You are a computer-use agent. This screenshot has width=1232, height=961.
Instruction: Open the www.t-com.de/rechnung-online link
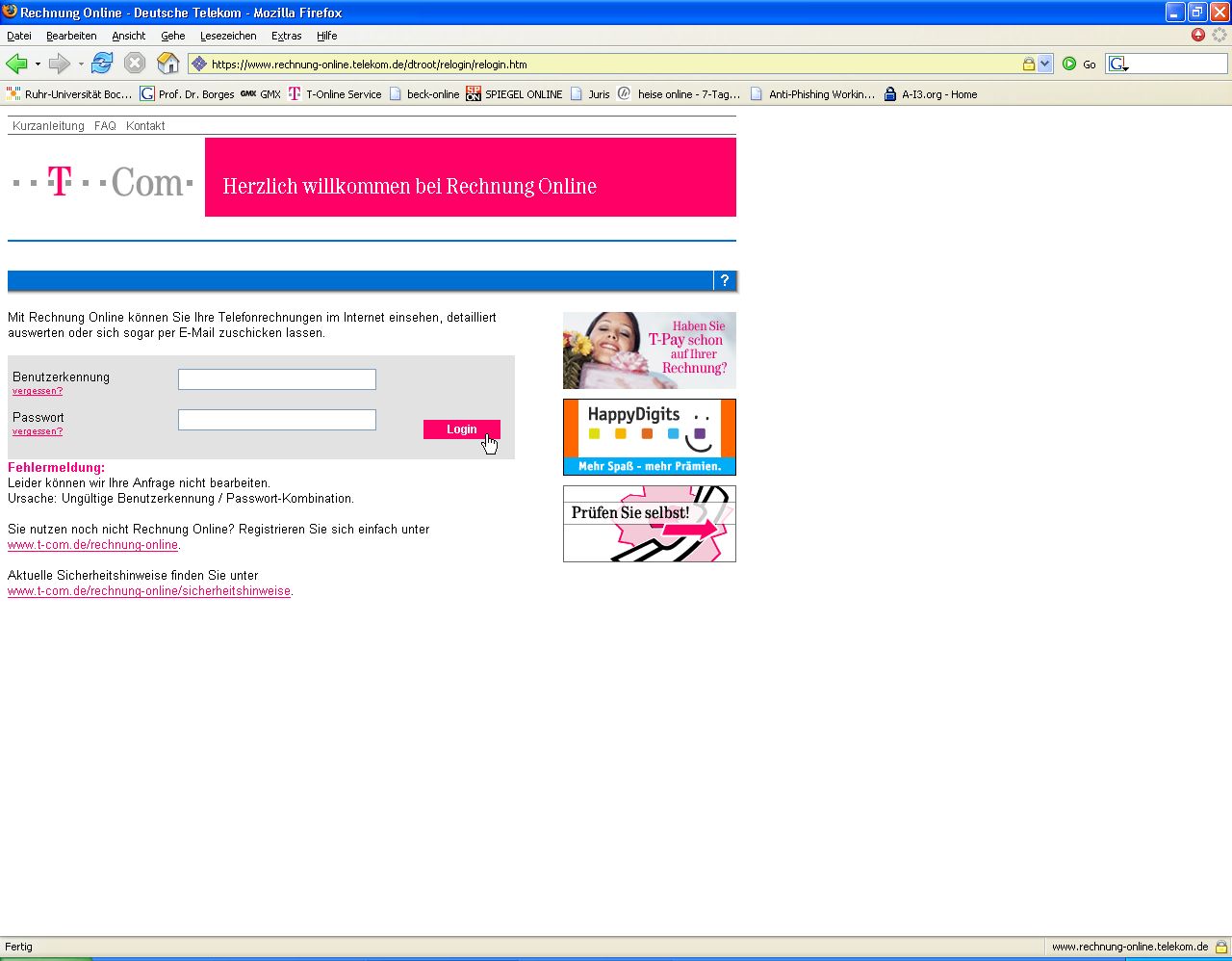click(92, 545)
